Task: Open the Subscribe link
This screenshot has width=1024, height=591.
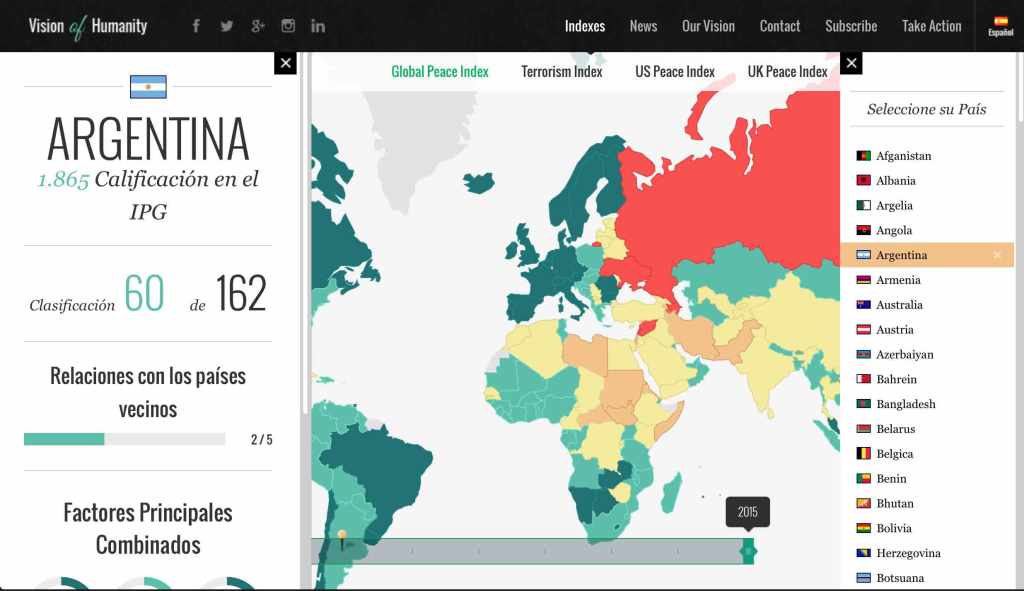Action: click(851, 26)
